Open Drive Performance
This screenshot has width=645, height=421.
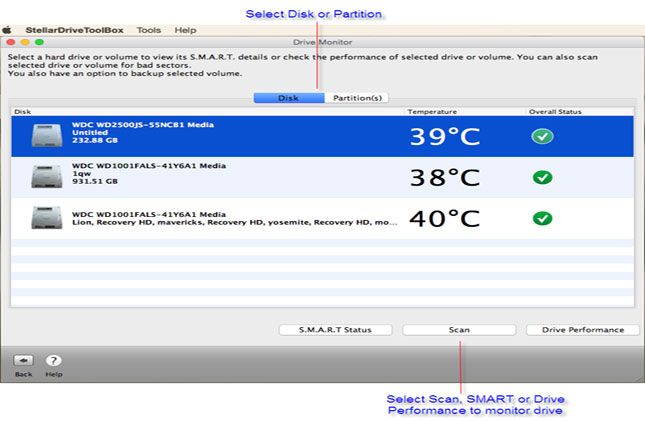pos(582,330)
